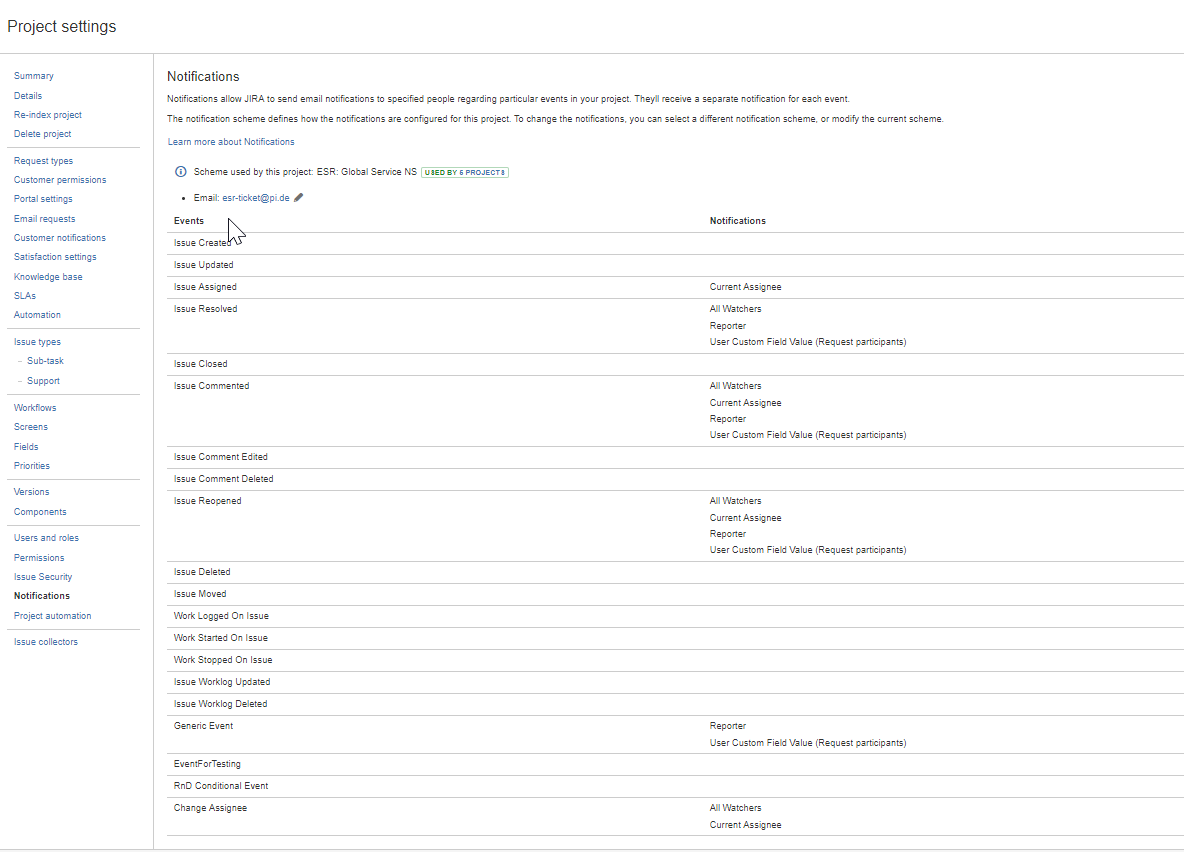Select Re-index project in sidebar
The image size is (1184, 852).
pos(48,115)
